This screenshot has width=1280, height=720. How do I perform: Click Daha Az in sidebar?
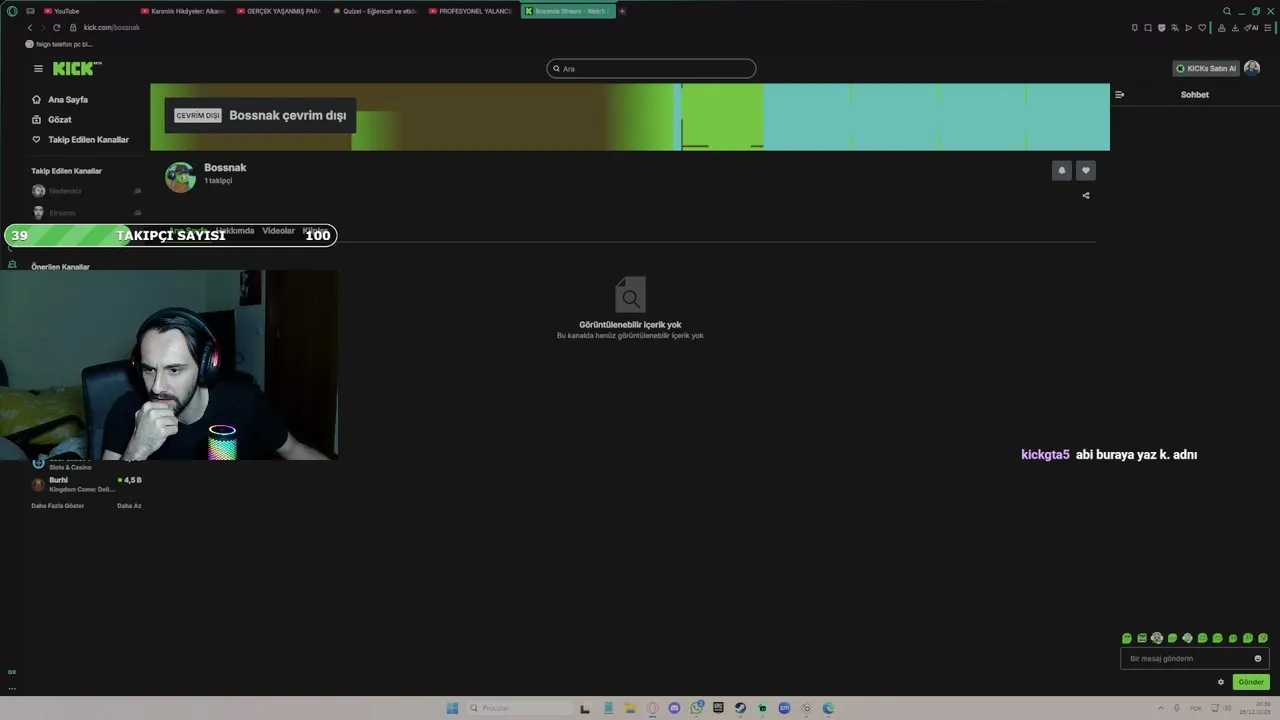pos(129,506)
